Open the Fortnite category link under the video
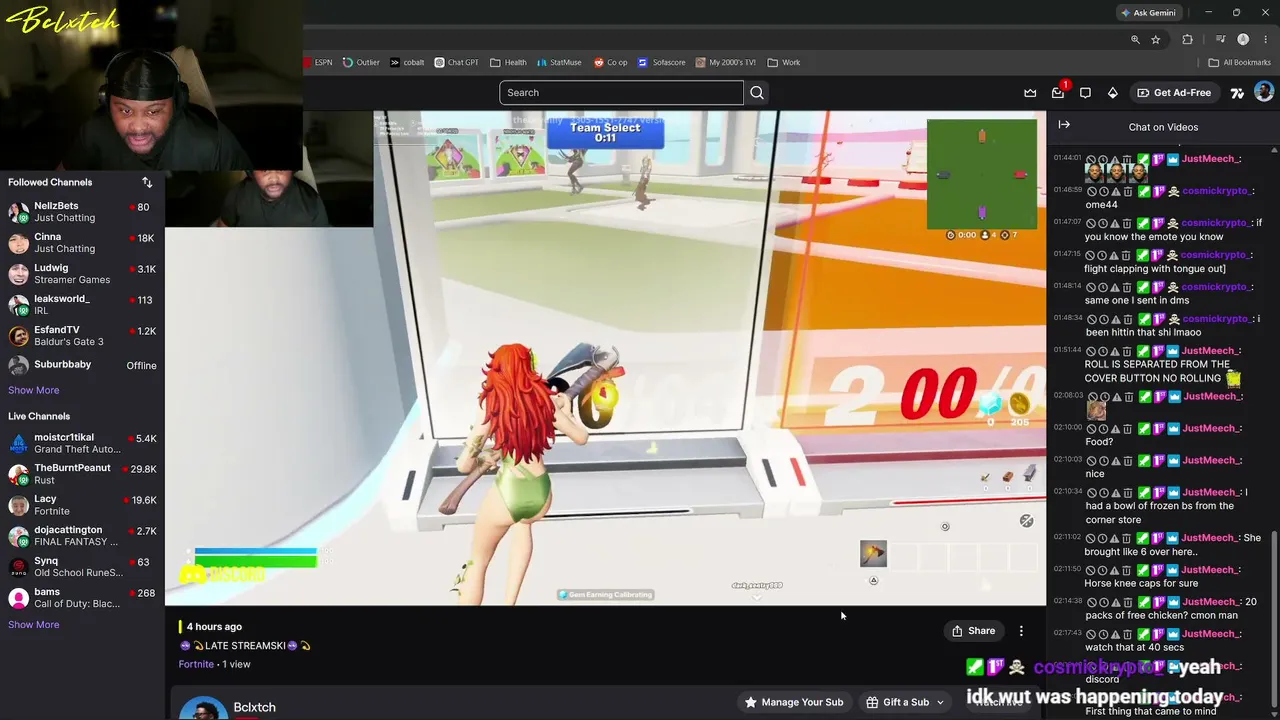The width and height of the screenshot is (1280, 720). (196, 664)
